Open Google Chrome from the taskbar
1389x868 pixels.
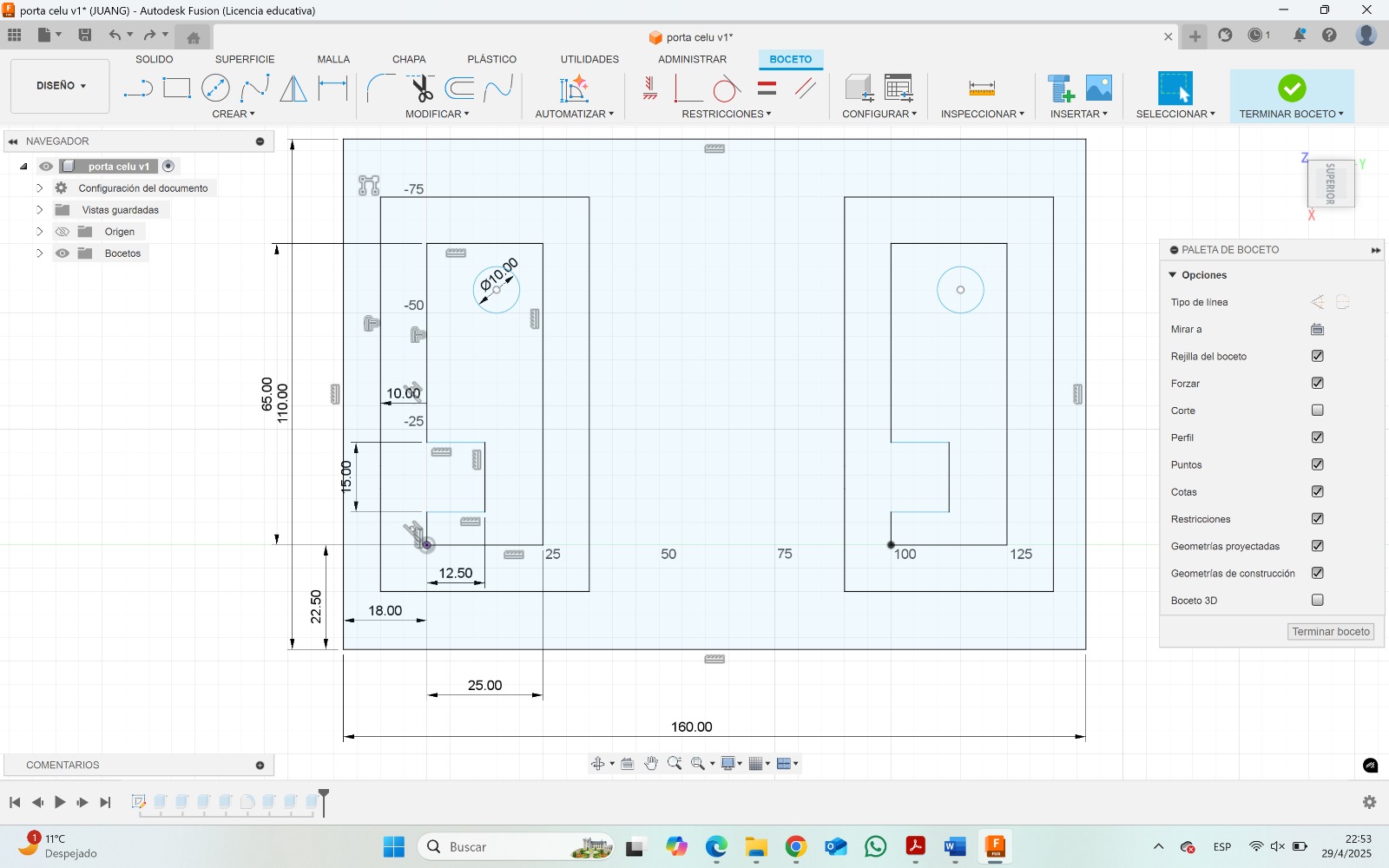pyautogui.click(x=795, y=846)
